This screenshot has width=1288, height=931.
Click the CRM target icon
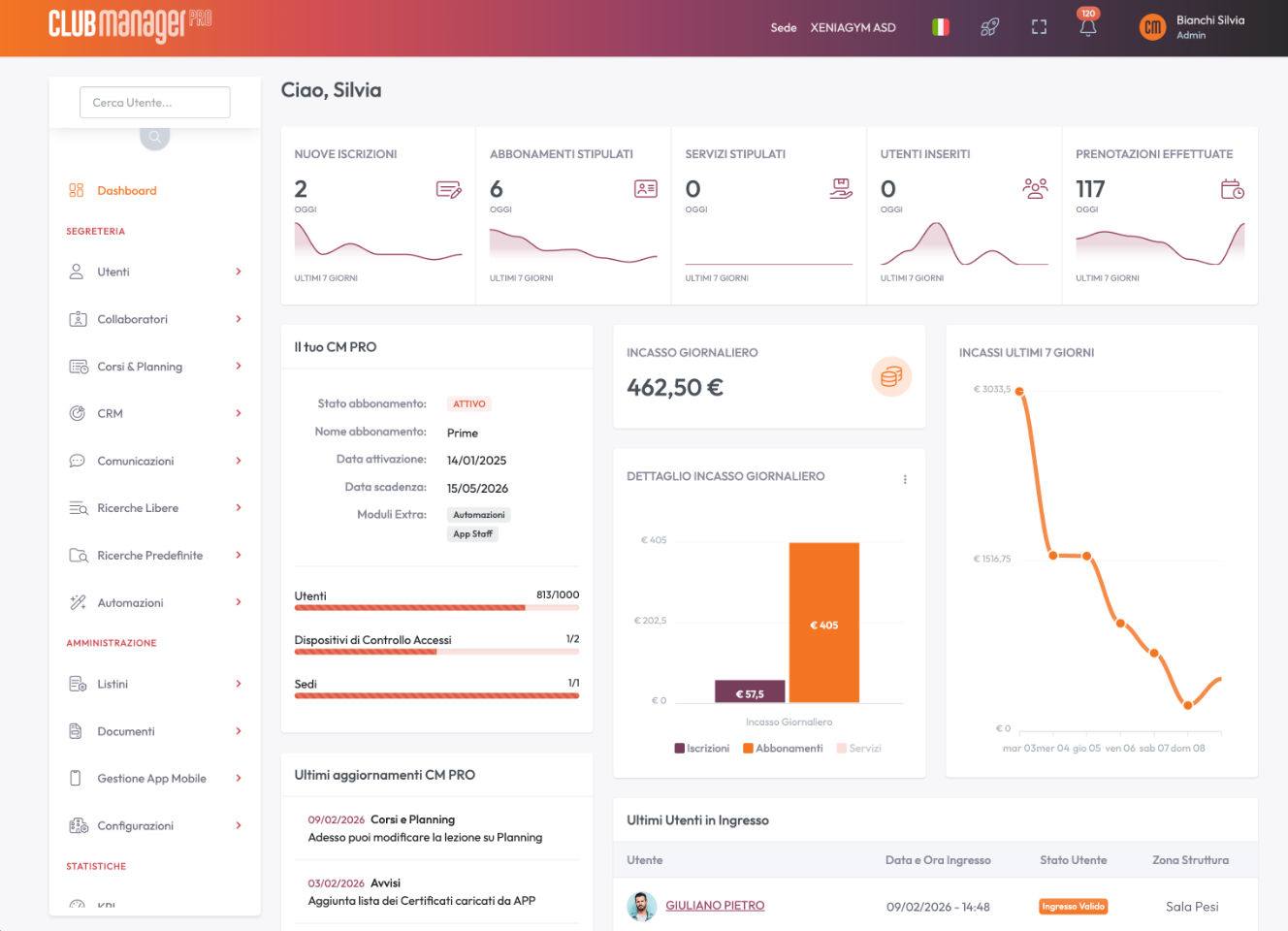click(78, 413)
